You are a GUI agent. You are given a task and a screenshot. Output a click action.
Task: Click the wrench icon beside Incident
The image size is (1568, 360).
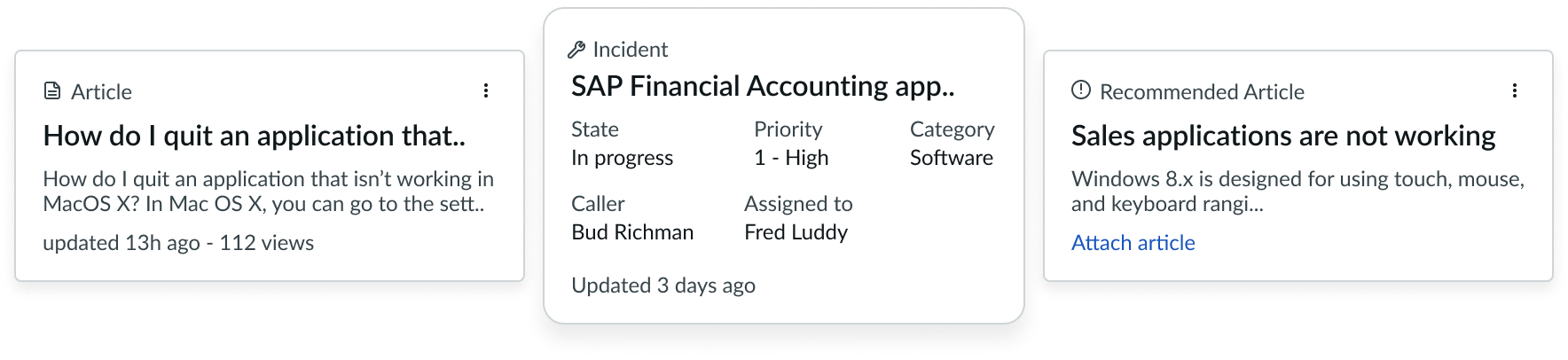[576, 50]
